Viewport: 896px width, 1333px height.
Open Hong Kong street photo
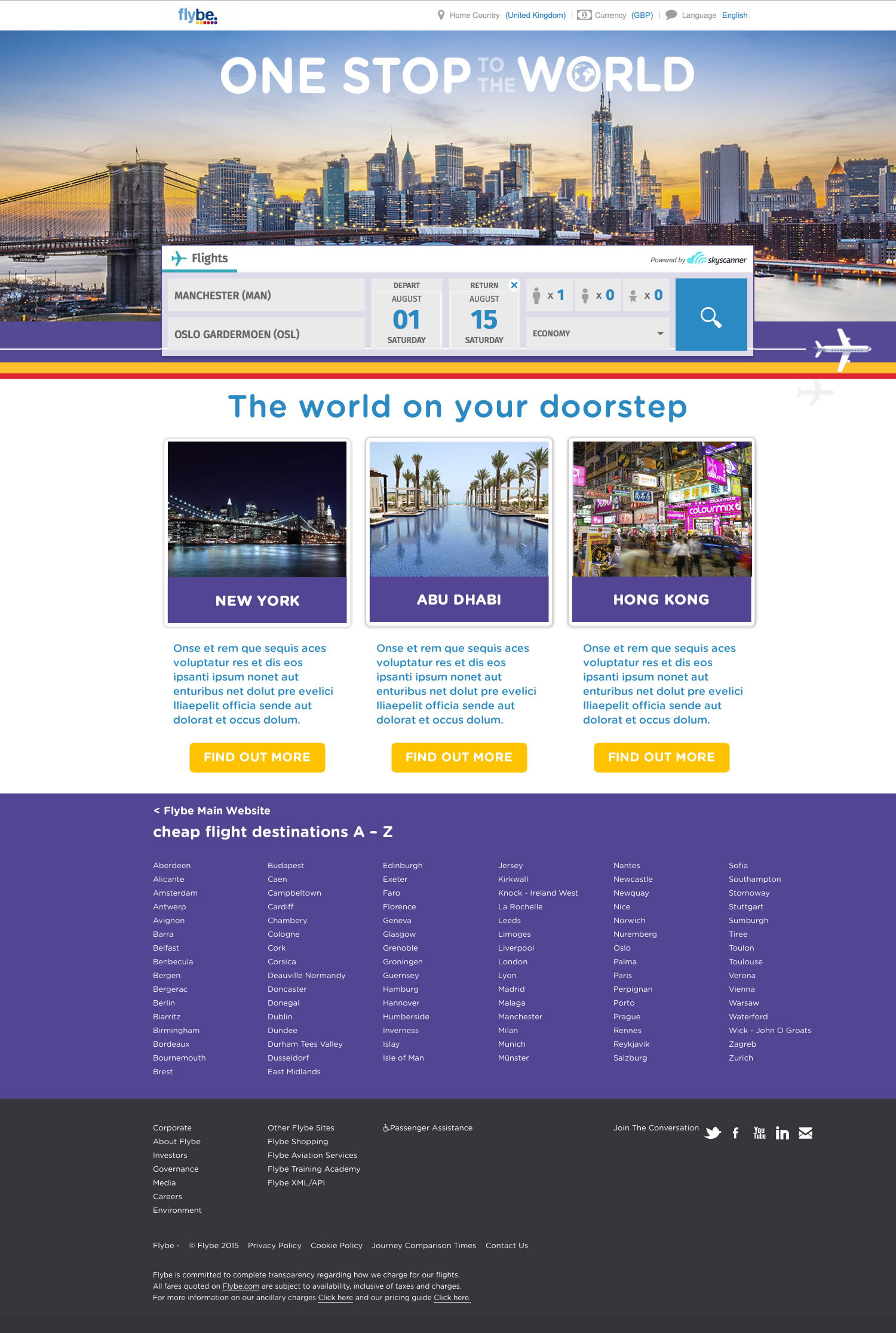(x=661, y=509)
